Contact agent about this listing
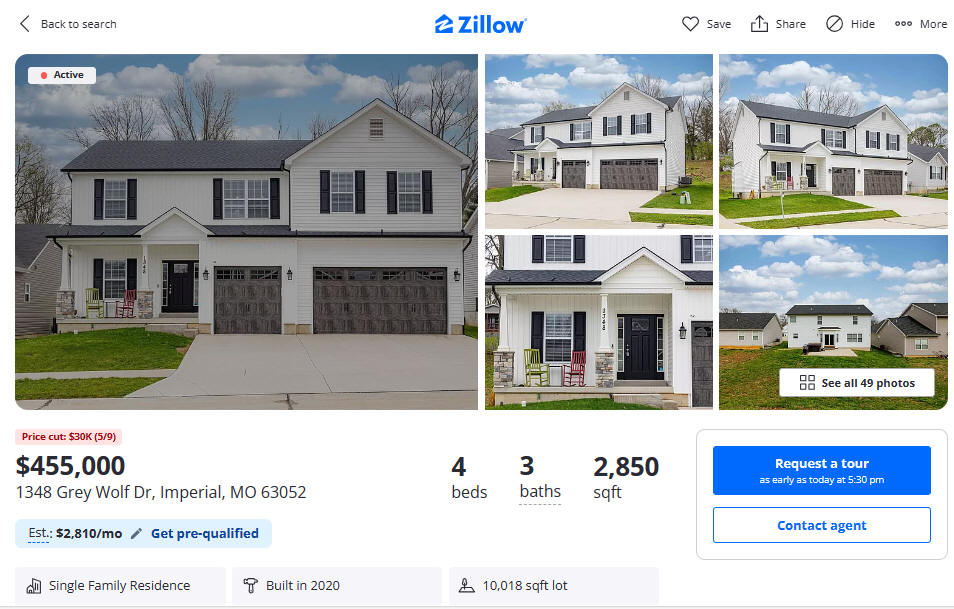Screen dimensions: 954x609 (821, 525)
